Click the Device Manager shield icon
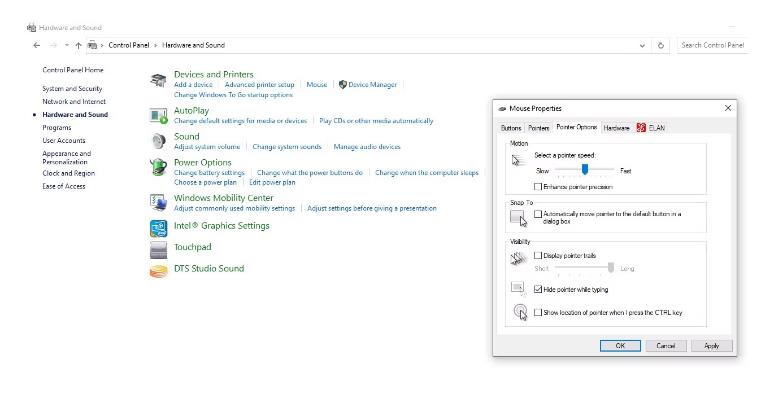This screenshot has width=771, height=394. coord(343,85)
